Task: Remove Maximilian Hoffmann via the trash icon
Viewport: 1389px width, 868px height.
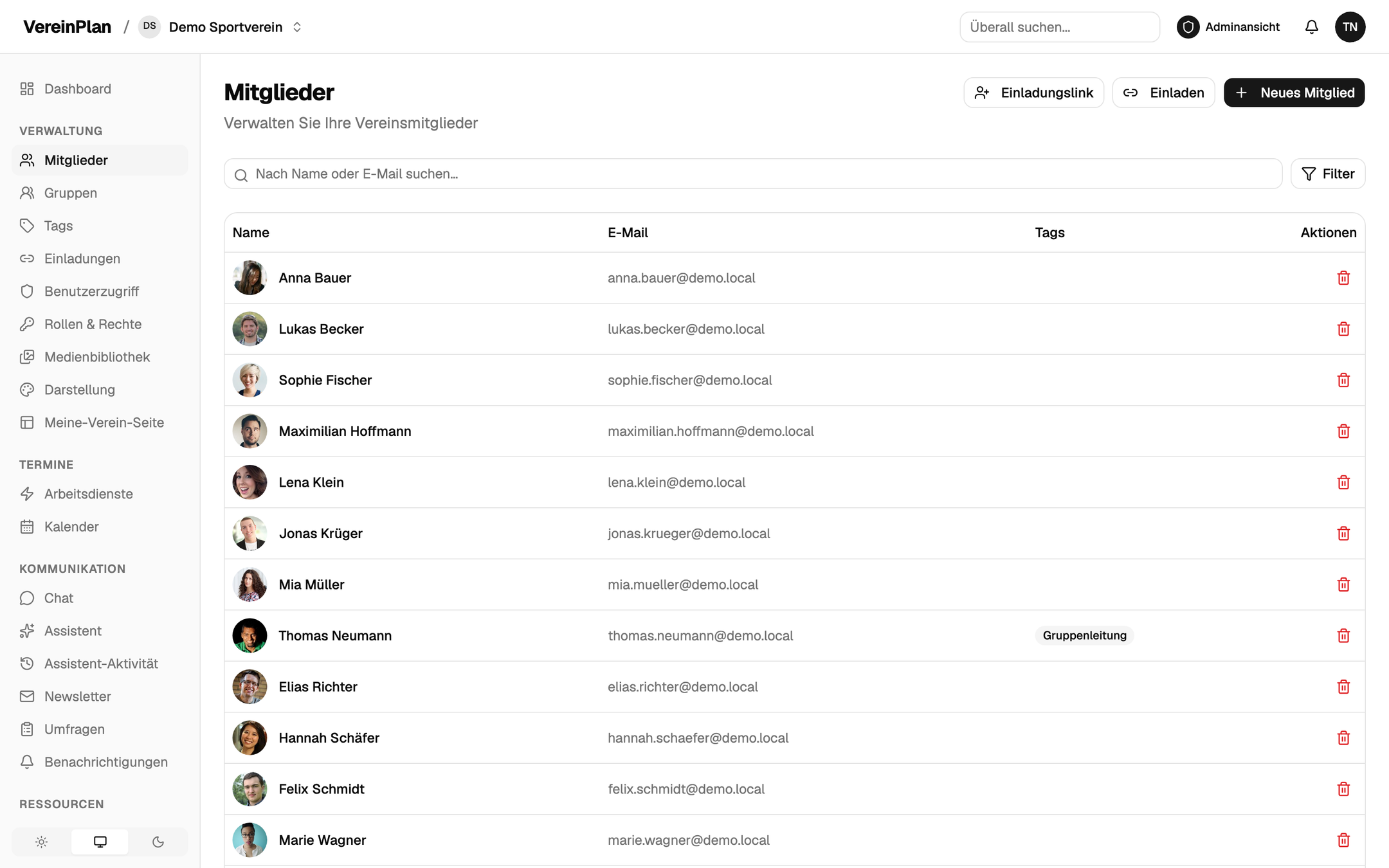Action: [1343, 431]
